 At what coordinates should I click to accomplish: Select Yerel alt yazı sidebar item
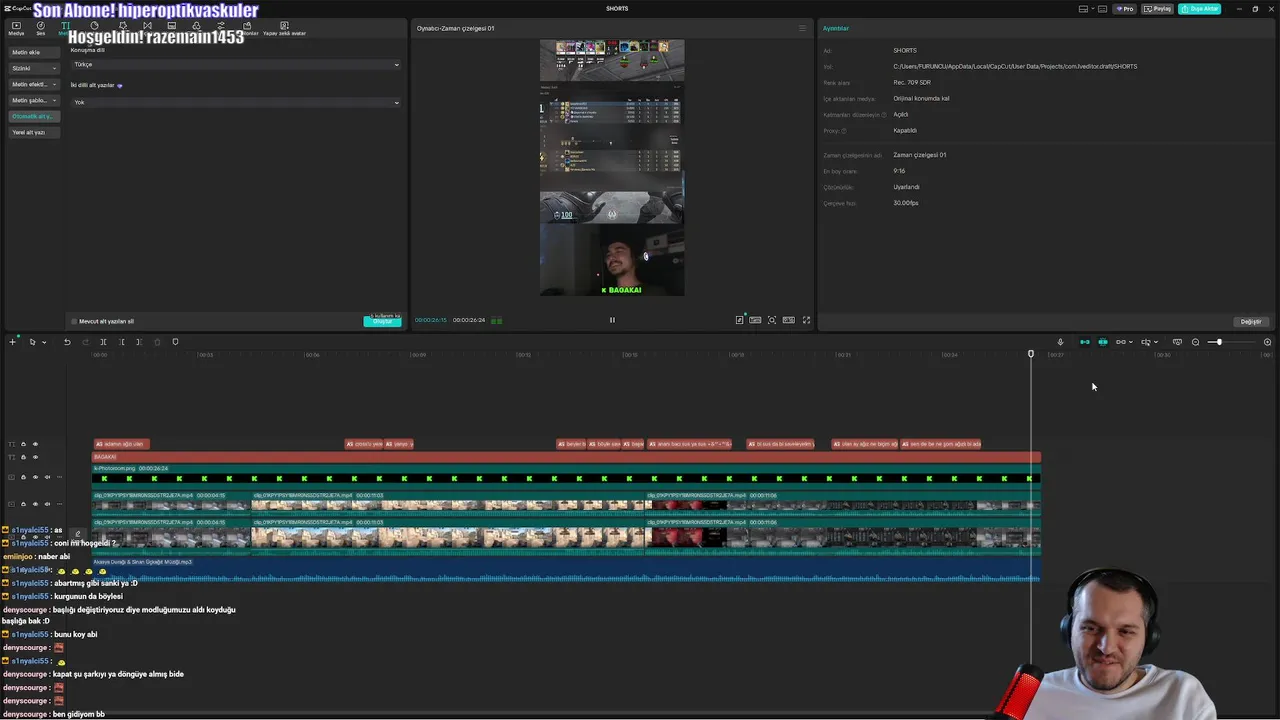click(x=34, y=132)
